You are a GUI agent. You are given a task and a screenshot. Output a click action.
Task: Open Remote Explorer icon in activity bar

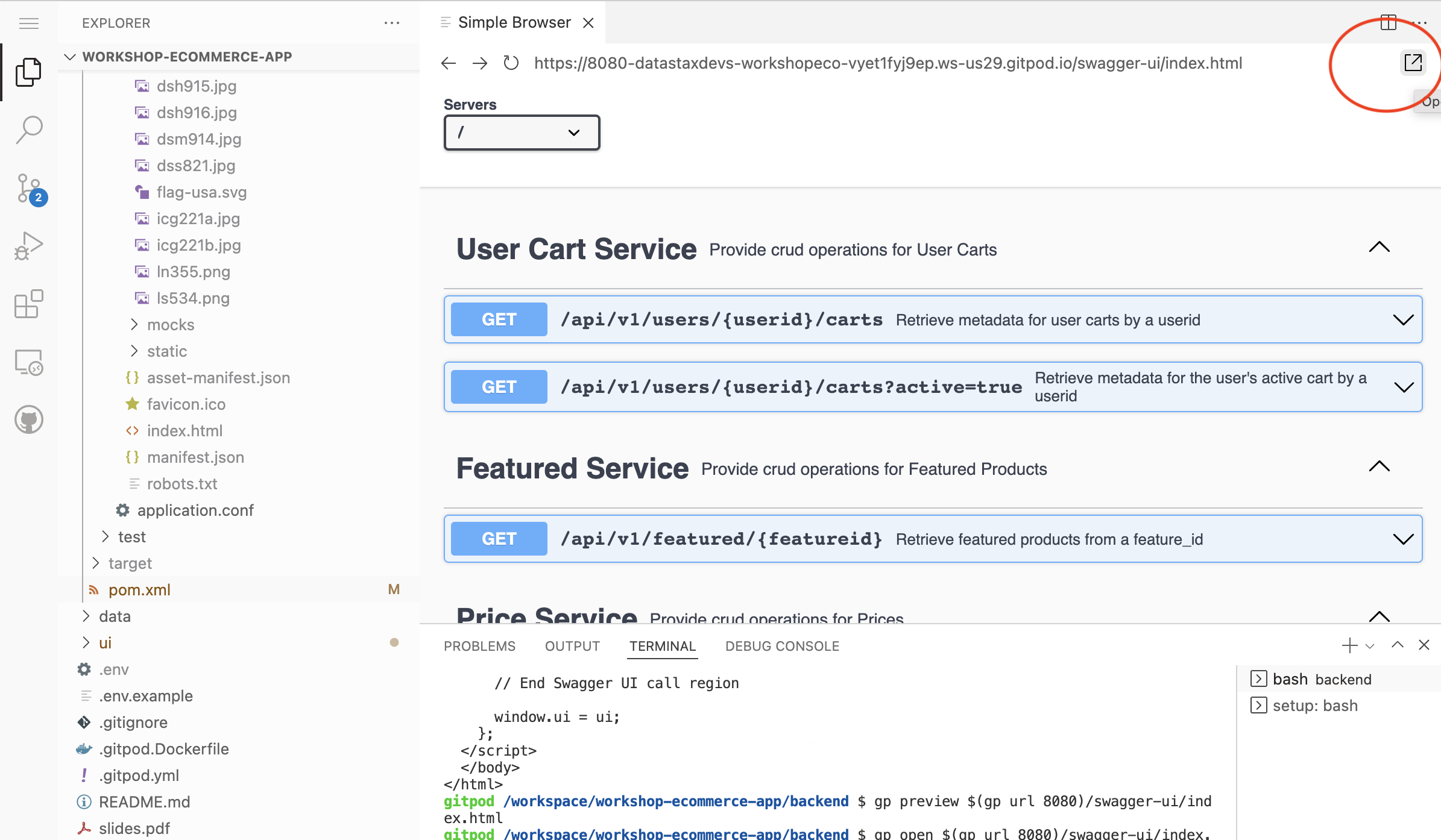29,362
